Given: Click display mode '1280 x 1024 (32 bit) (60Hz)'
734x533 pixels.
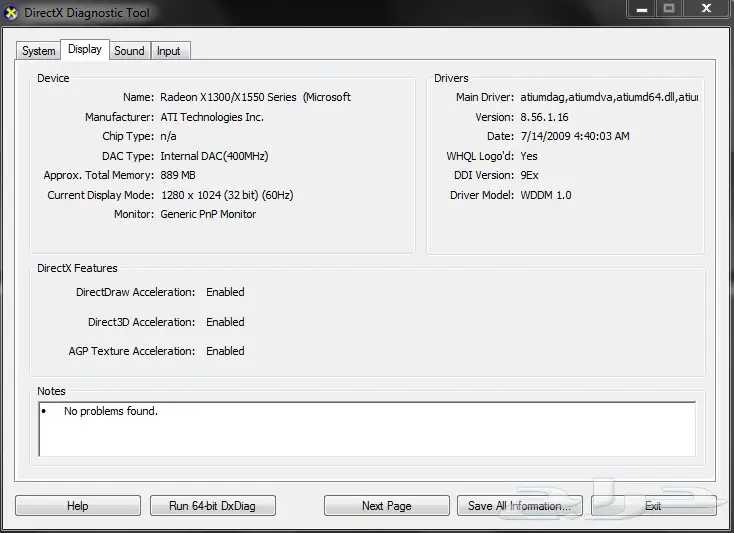Looking at the screenshot, I should [228, 195].
